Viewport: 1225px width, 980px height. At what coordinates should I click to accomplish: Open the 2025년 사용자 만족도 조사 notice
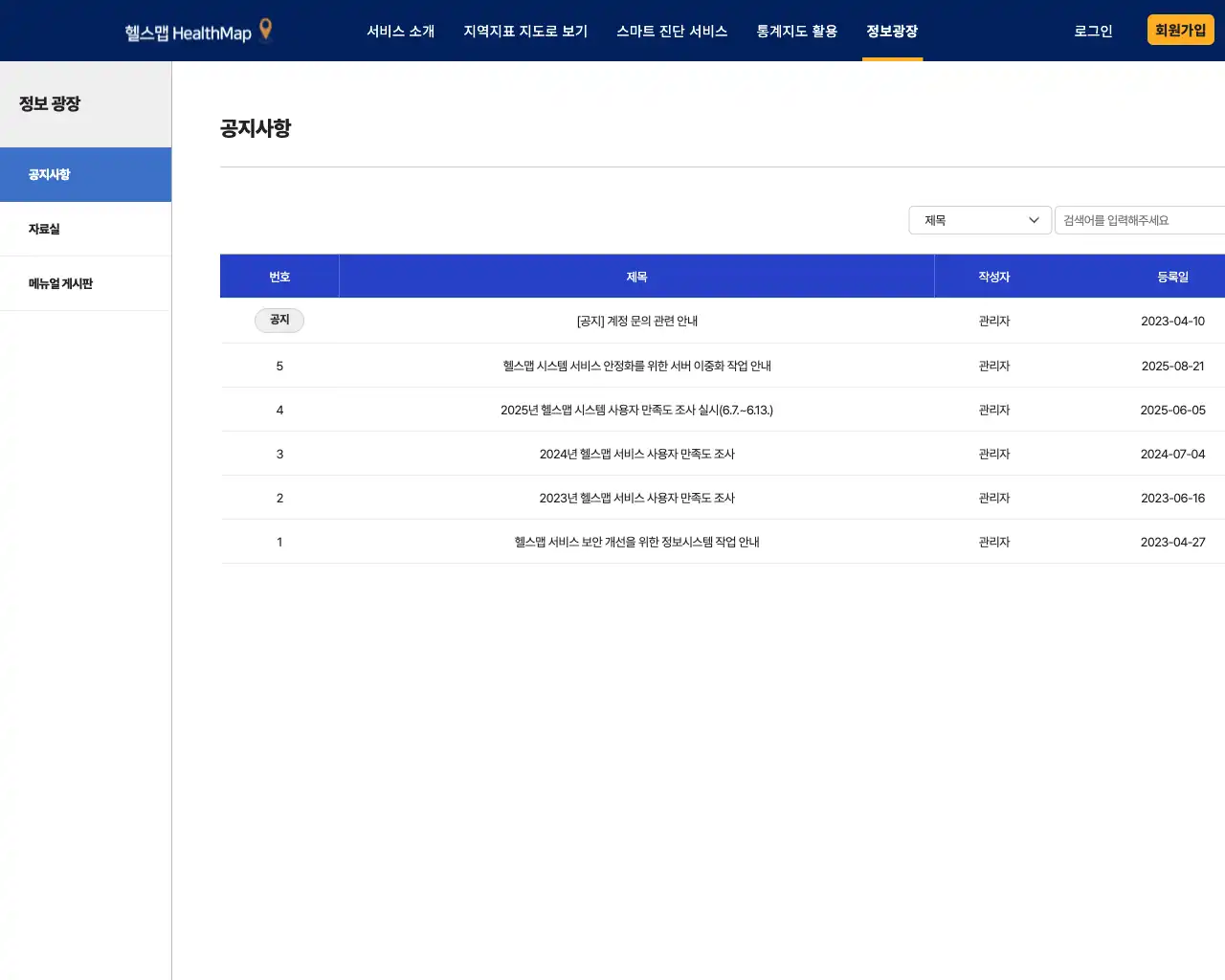(636, 409)
